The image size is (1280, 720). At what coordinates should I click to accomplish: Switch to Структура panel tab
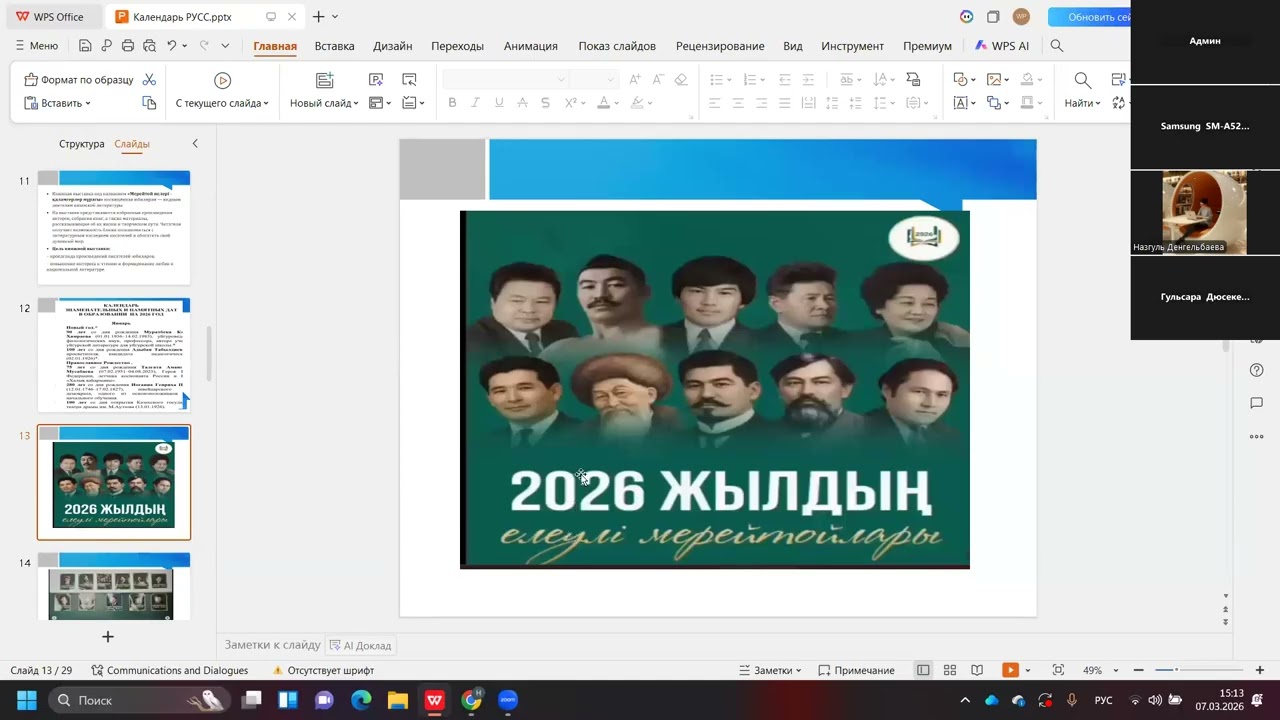point(81,144)
